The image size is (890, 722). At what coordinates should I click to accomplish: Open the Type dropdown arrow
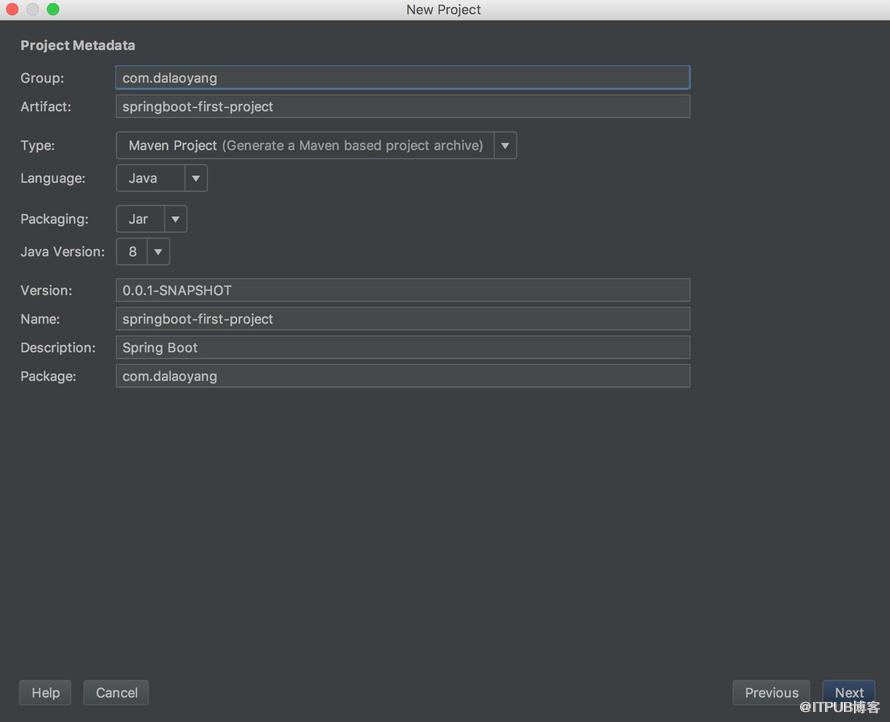pos(505,146)
